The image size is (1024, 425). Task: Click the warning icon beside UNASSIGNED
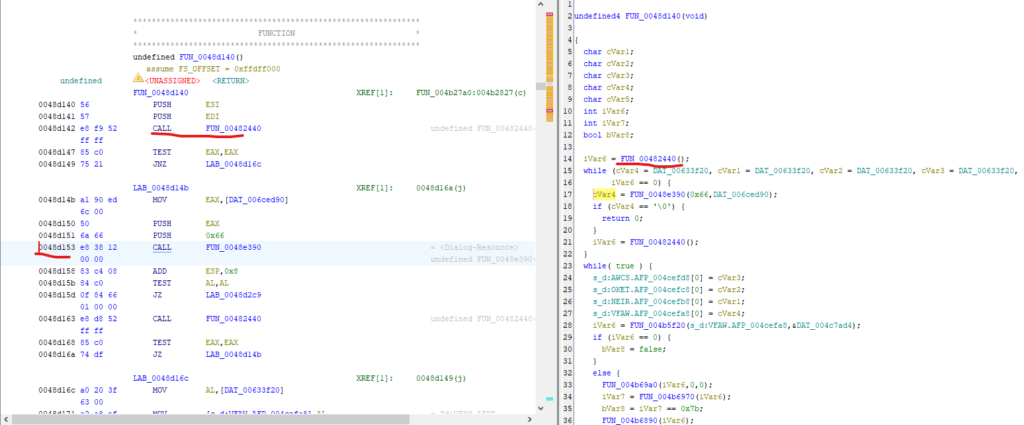click(138, 79)
